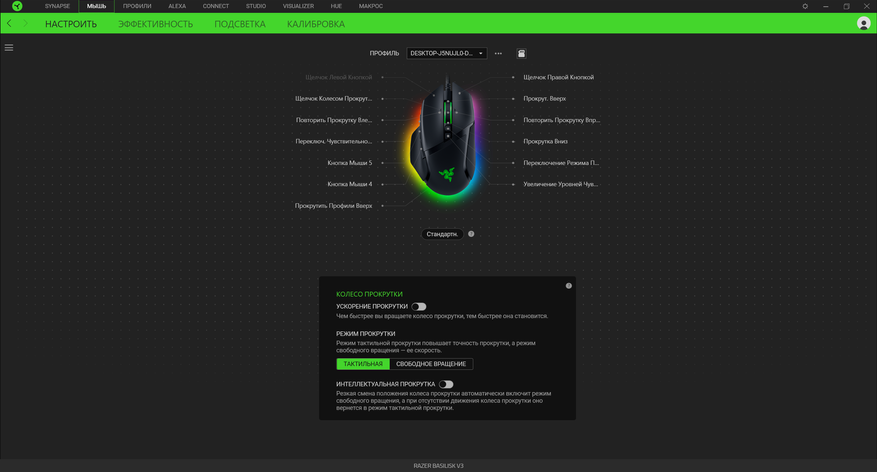This screenshot has width=877, height=472.
Task: Open the VISUALIZER tab
Action: 298,6
